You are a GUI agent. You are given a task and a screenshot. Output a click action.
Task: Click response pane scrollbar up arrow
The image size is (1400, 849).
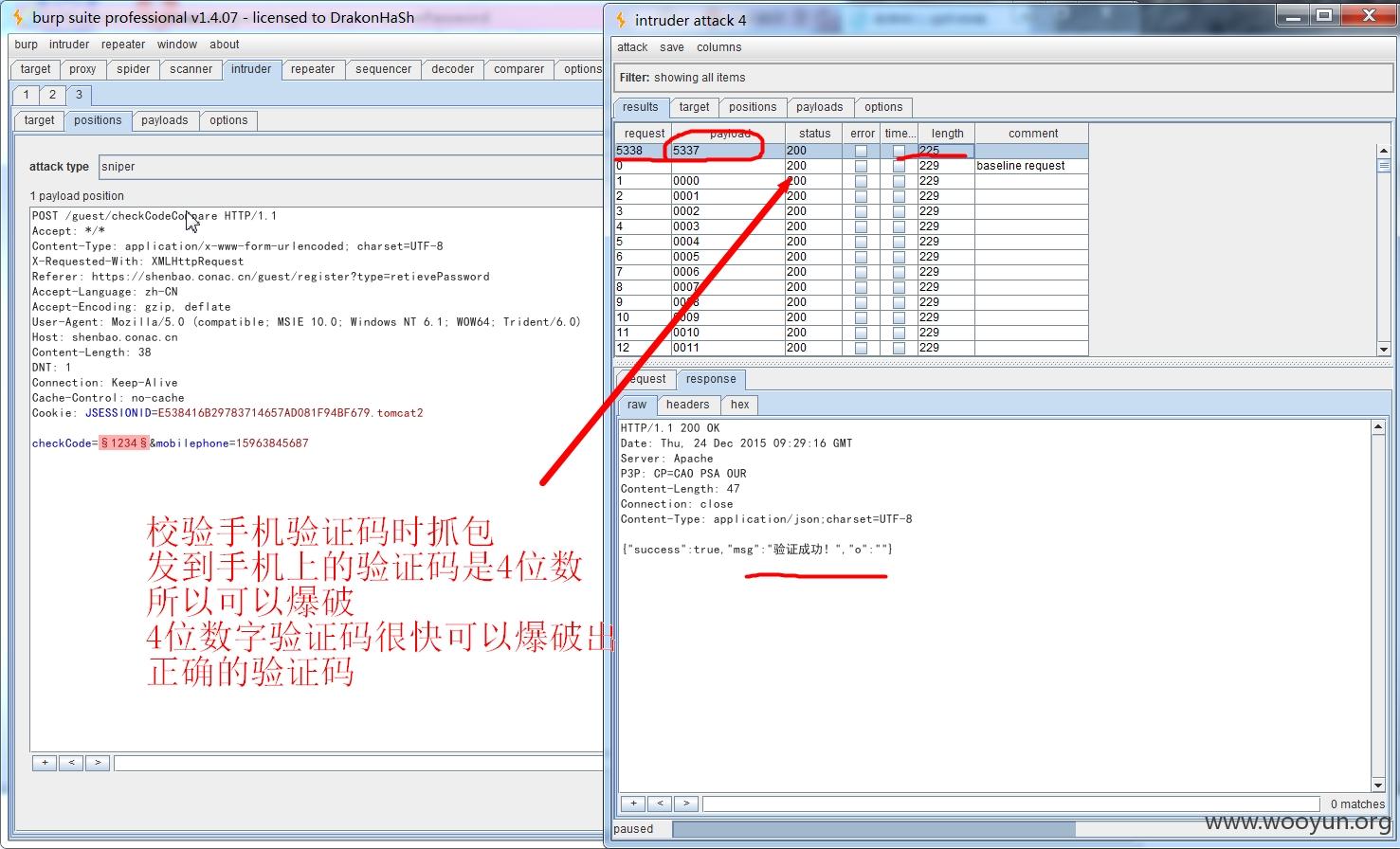pos(1378,428)
